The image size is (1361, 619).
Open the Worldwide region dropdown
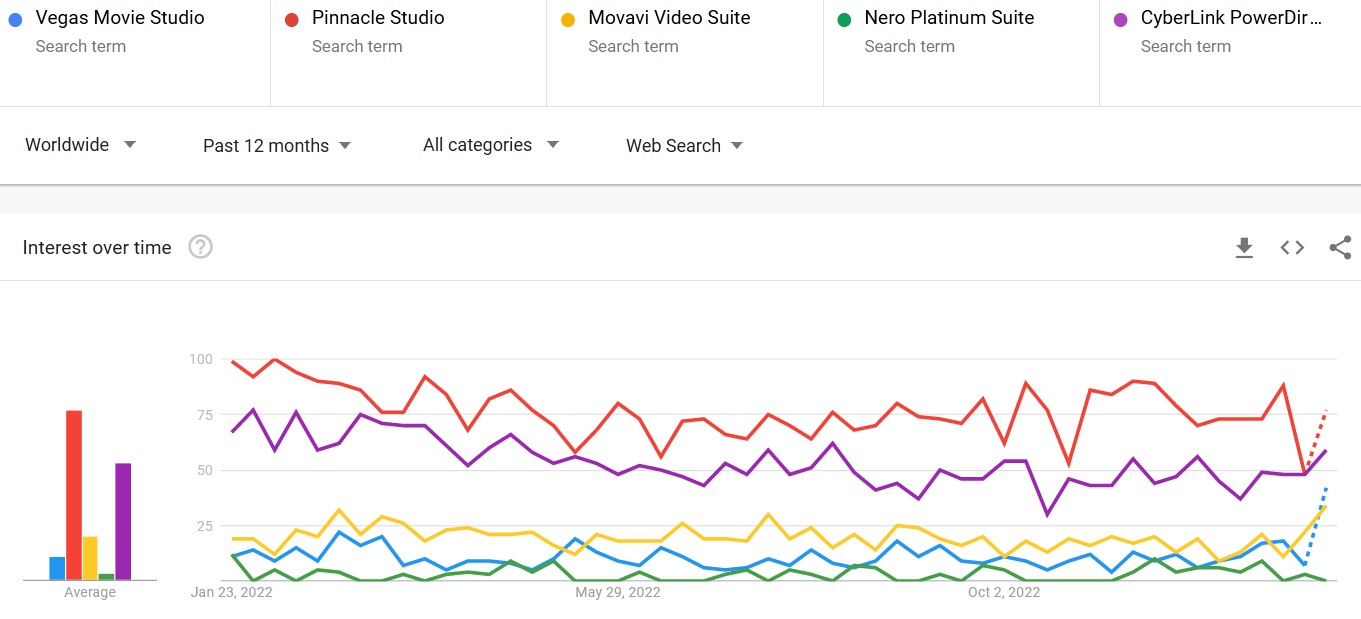[80, 145]
